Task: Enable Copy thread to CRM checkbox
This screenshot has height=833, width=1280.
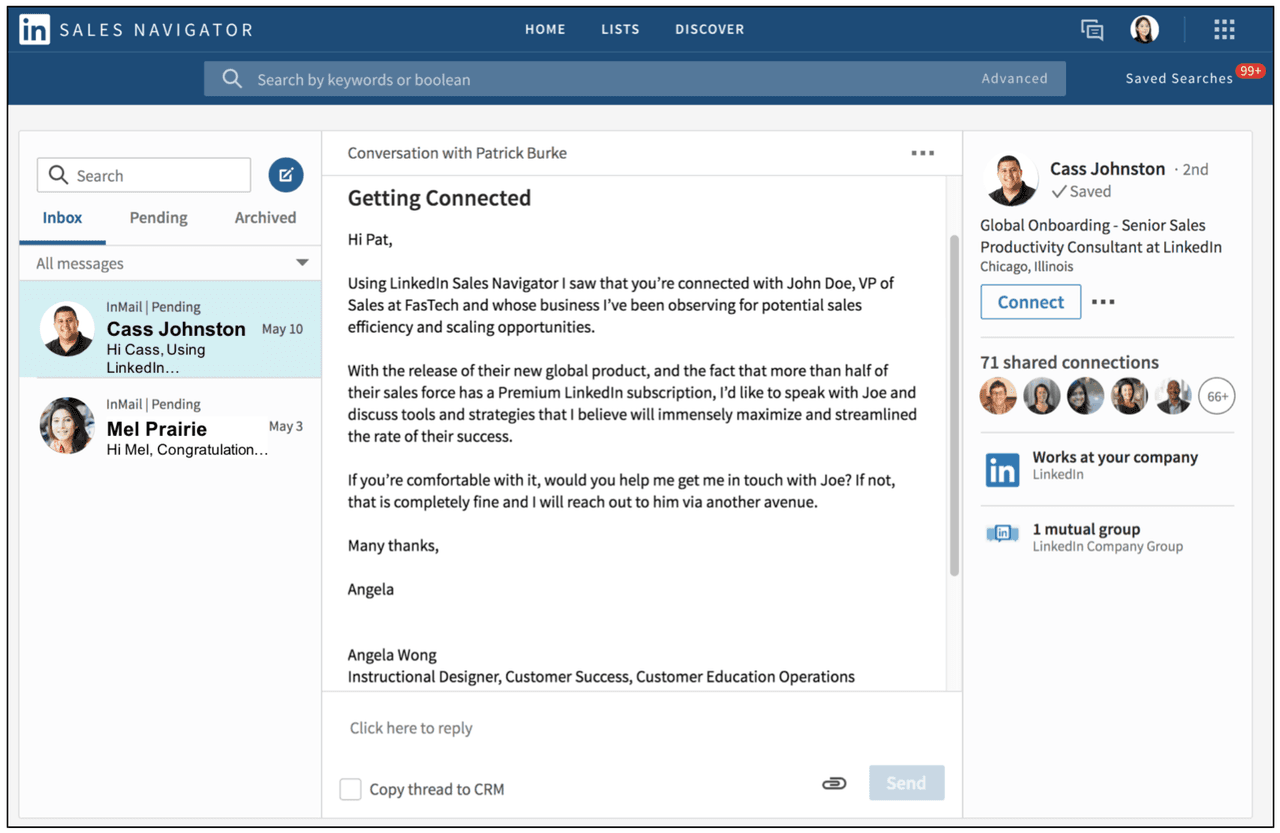Action: (x=350, y=789)
